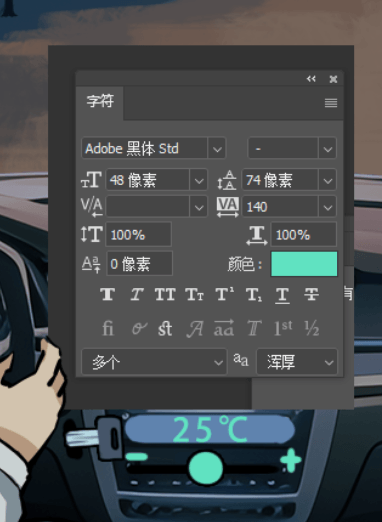Click the 1st ordinals OpenType icon

click(x=283, y=328)
